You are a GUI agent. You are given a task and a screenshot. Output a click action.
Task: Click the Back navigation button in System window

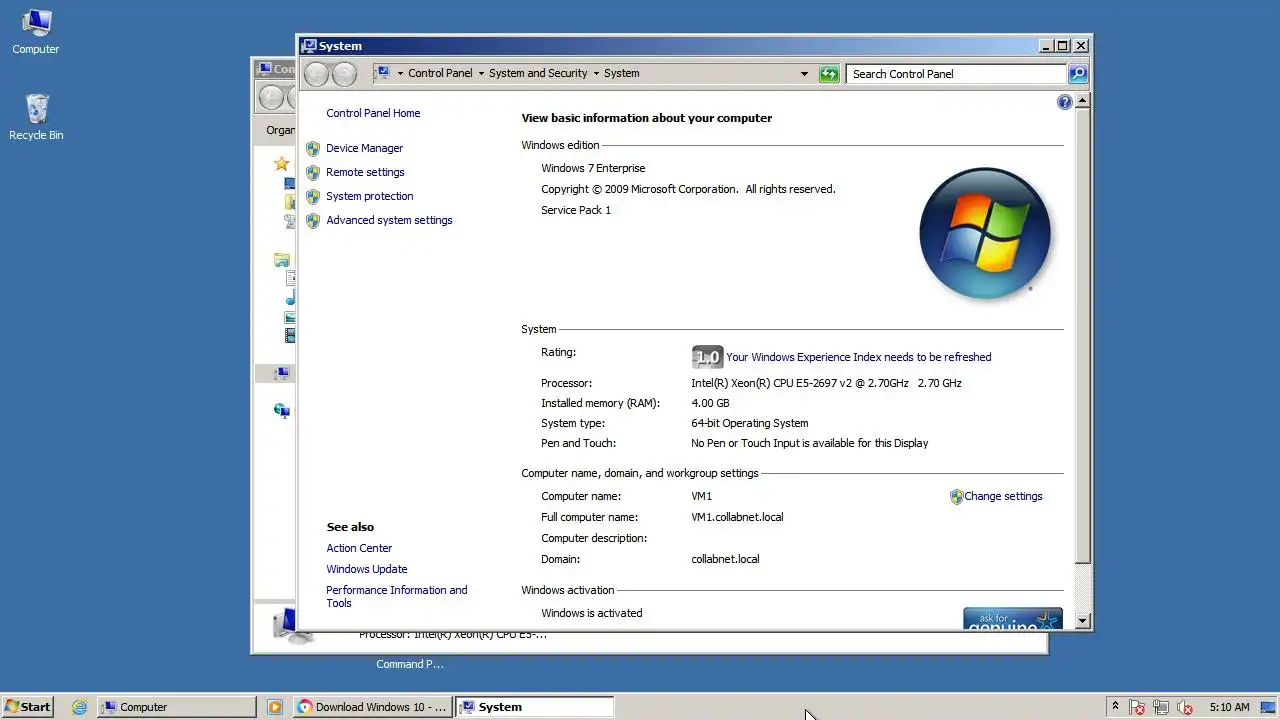316,73
